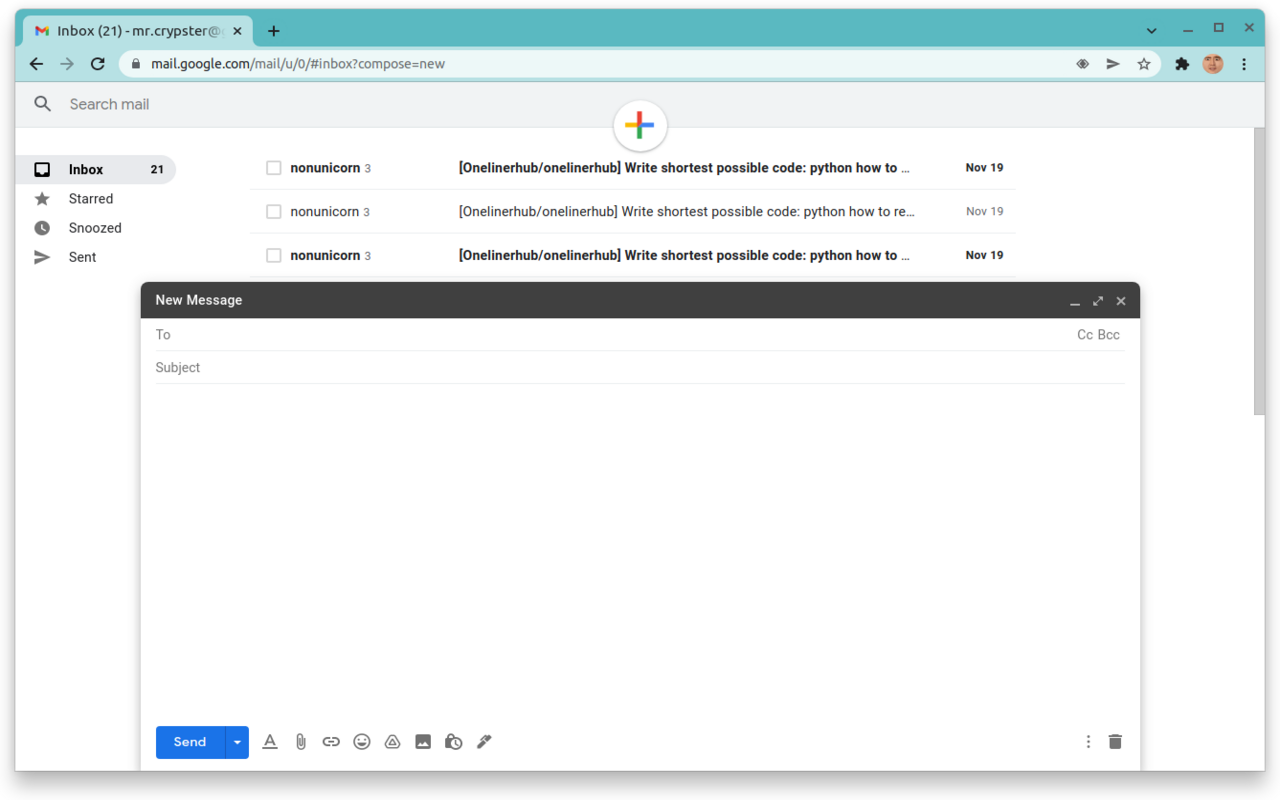Insert signature with the pen icon

tap(484, 742)
